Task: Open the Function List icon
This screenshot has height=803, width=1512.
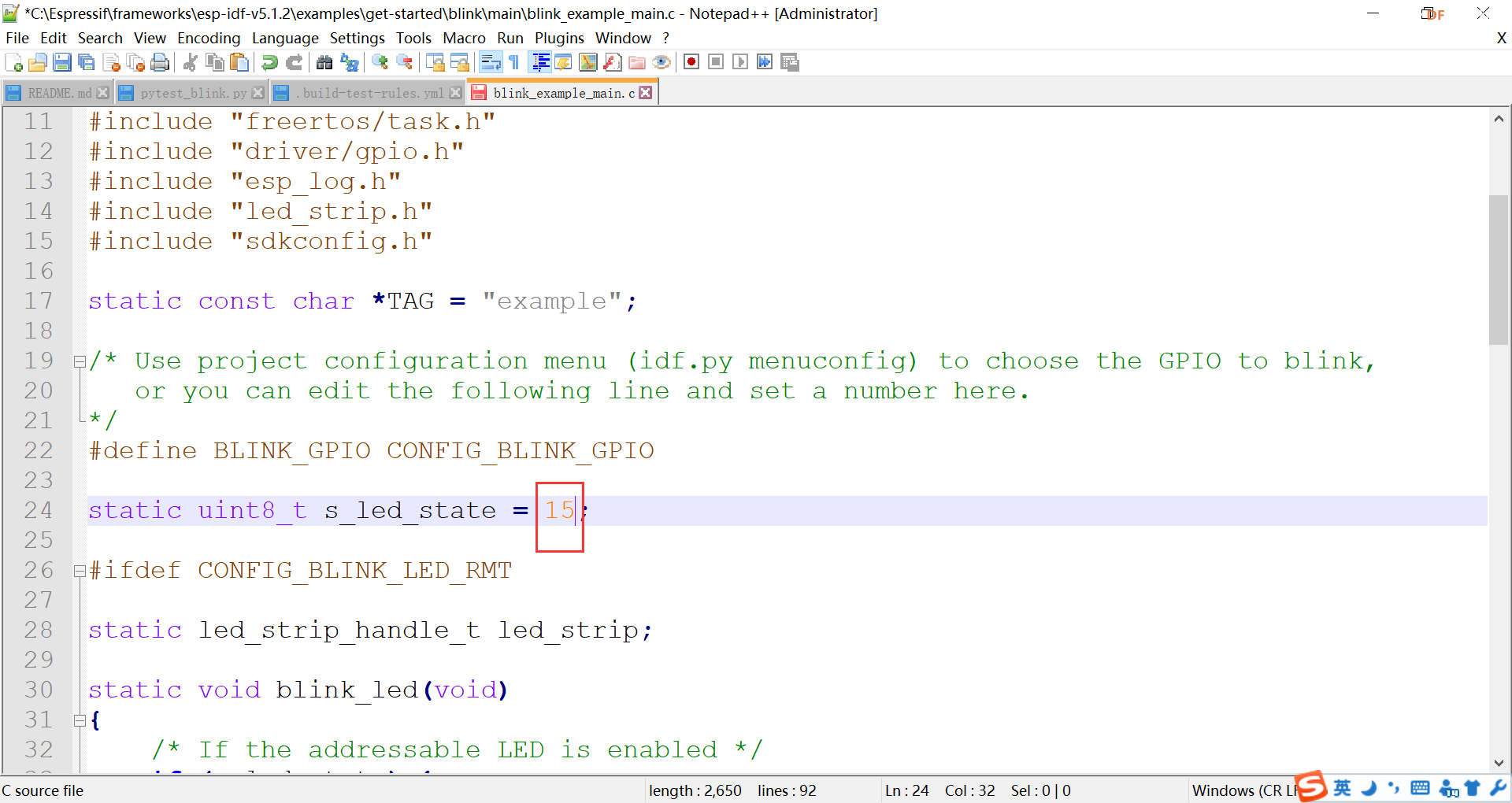Action: click(x=613, y=62)
